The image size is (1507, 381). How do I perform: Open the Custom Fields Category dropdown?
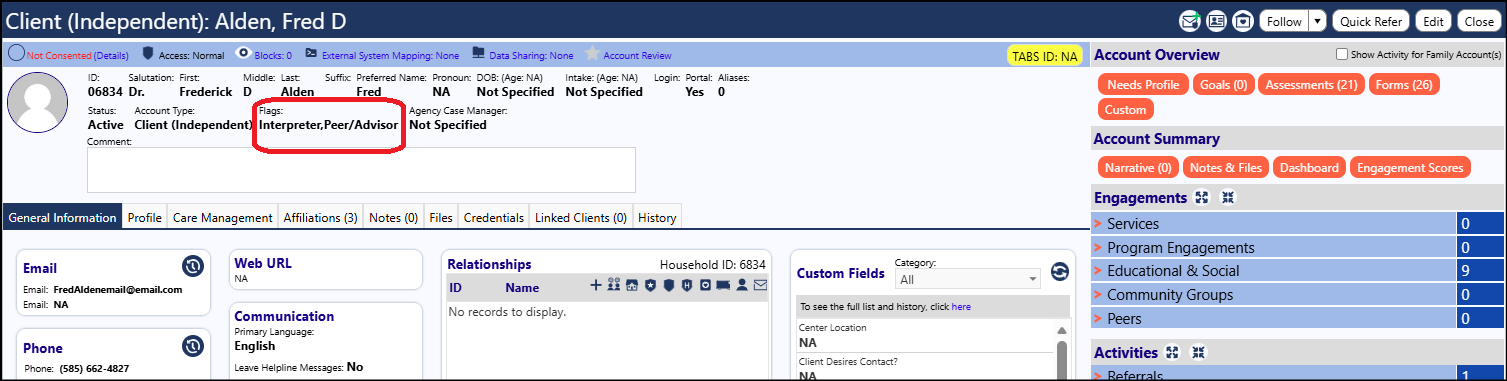tap(967, 280)
